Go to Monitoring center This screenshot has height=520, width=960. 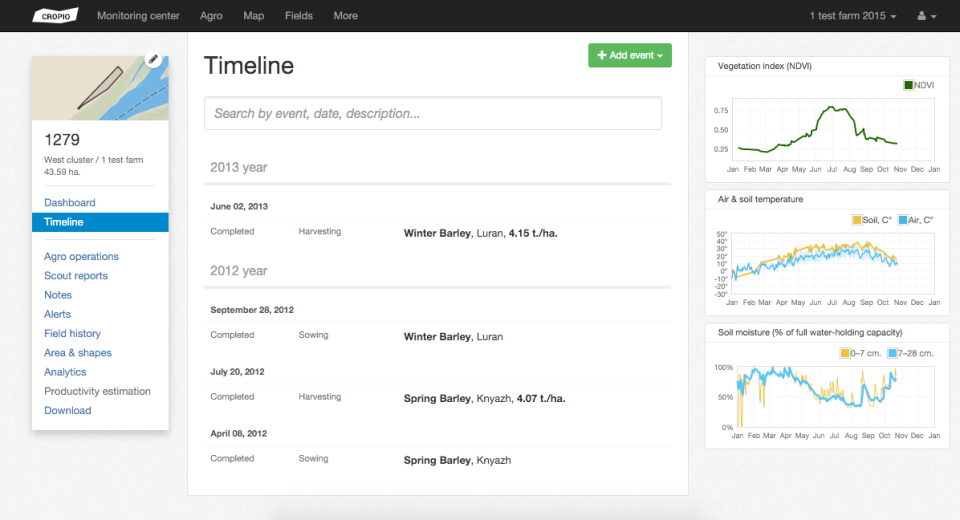coord(138,16)
